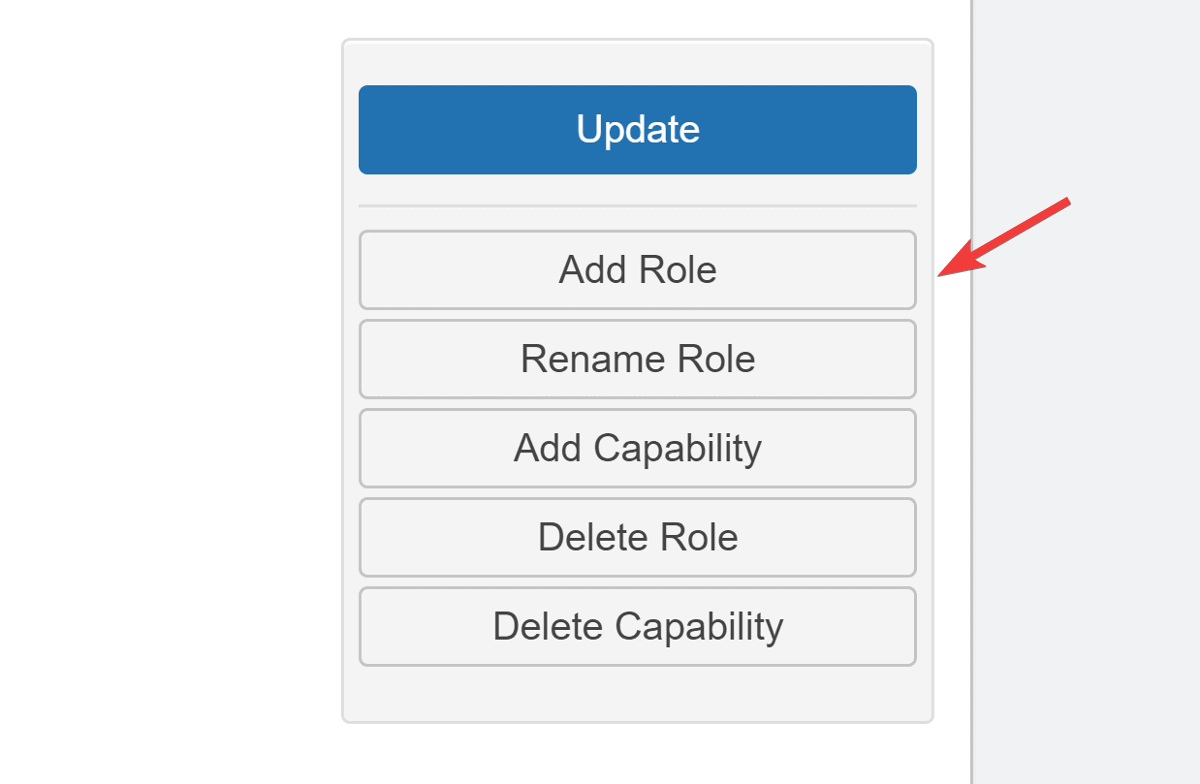Remove a capability using Delete Capability
Screen dimensions: 1200x784
click(x=637, y=627)
